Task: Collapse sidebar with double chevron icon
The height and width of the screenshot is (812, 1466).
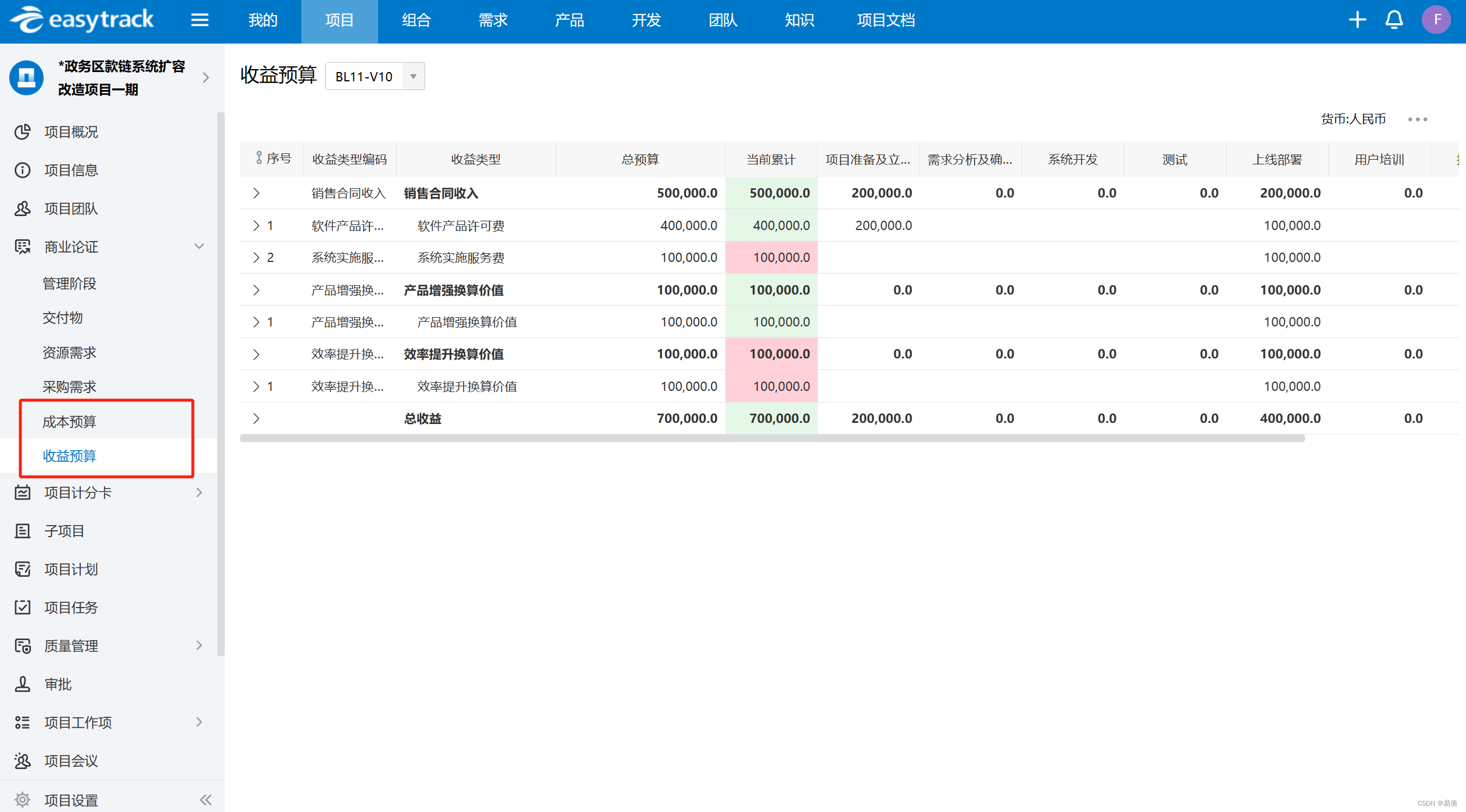Action: 206,800
